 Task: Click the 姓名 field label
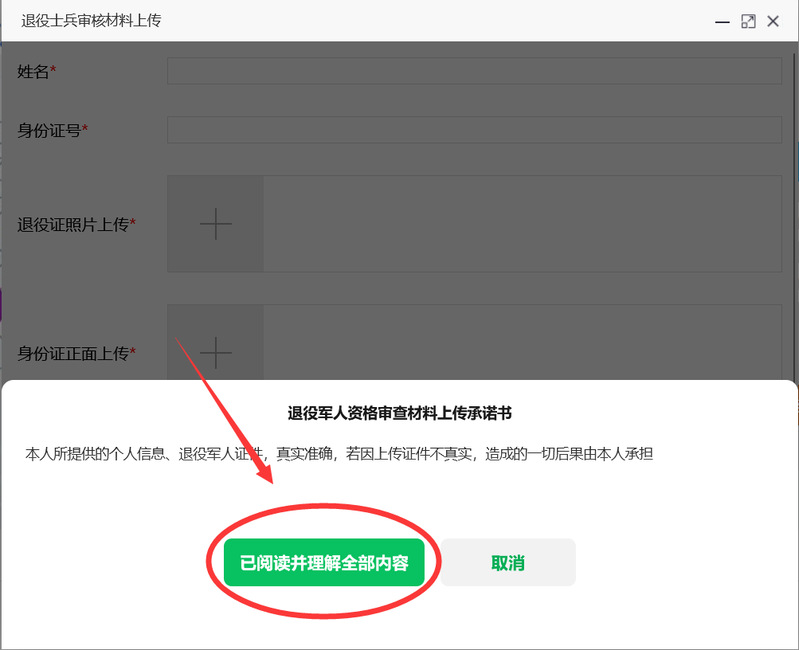33,71
